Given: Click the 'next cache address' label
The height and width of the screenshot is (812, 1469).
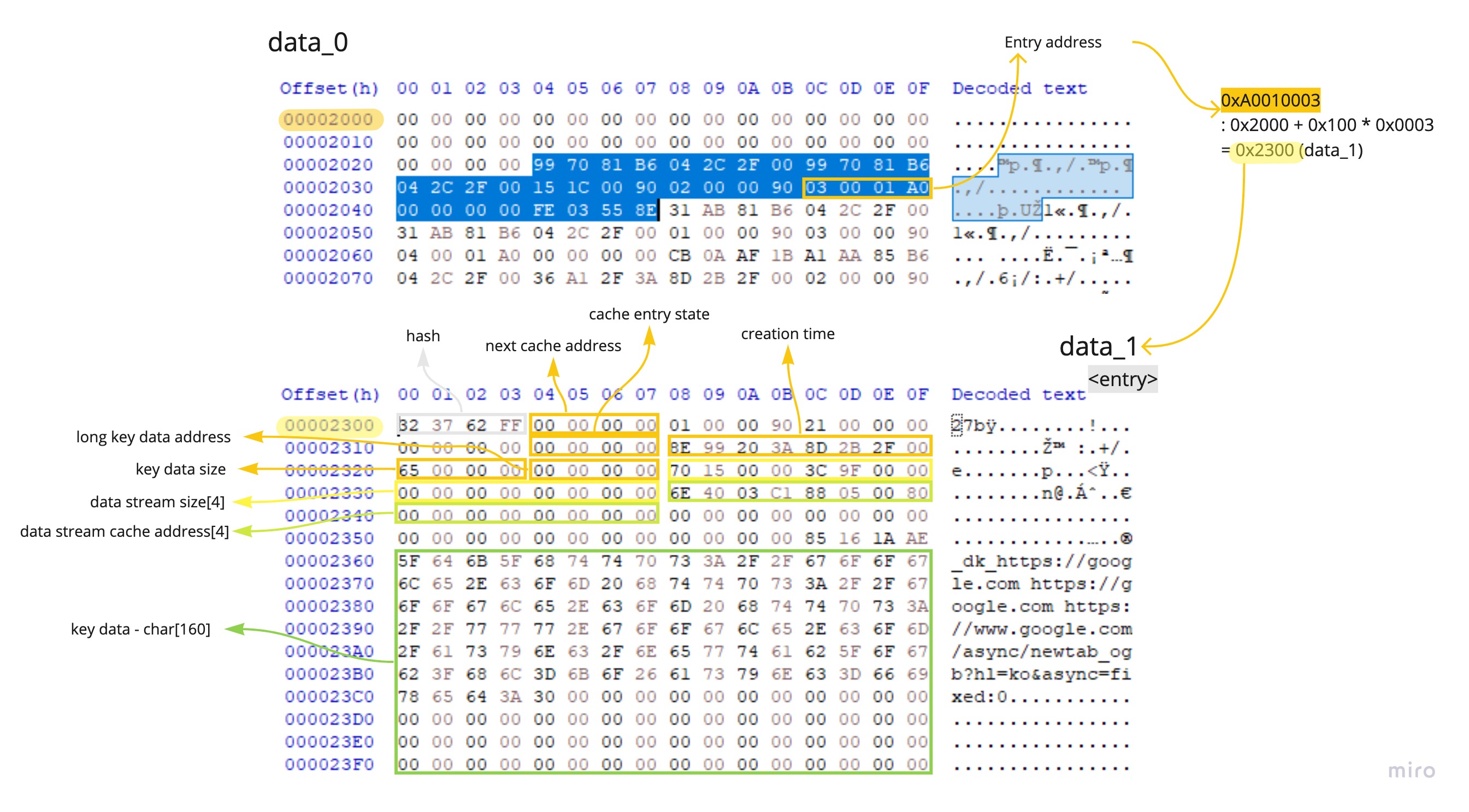Looking at the screenshot, I should click(x=553, y=346).
